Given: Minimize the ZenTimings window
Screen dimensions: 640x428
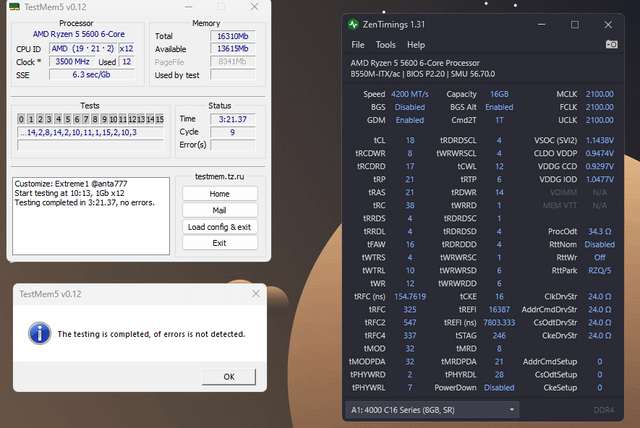Looking at the screenshot, I should [x=541, y=24].
